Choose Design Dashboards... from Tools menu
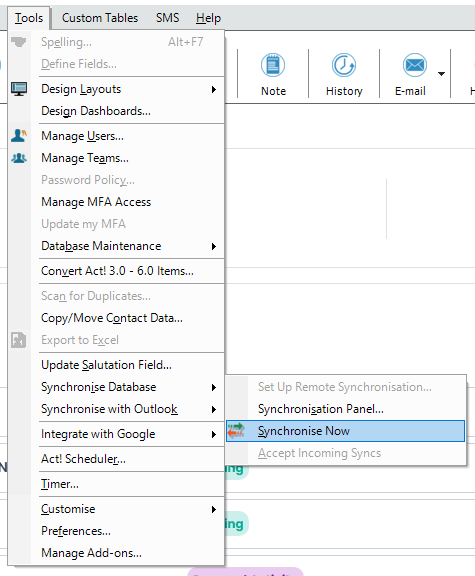The image size is (475, 576). click(116, 111)
